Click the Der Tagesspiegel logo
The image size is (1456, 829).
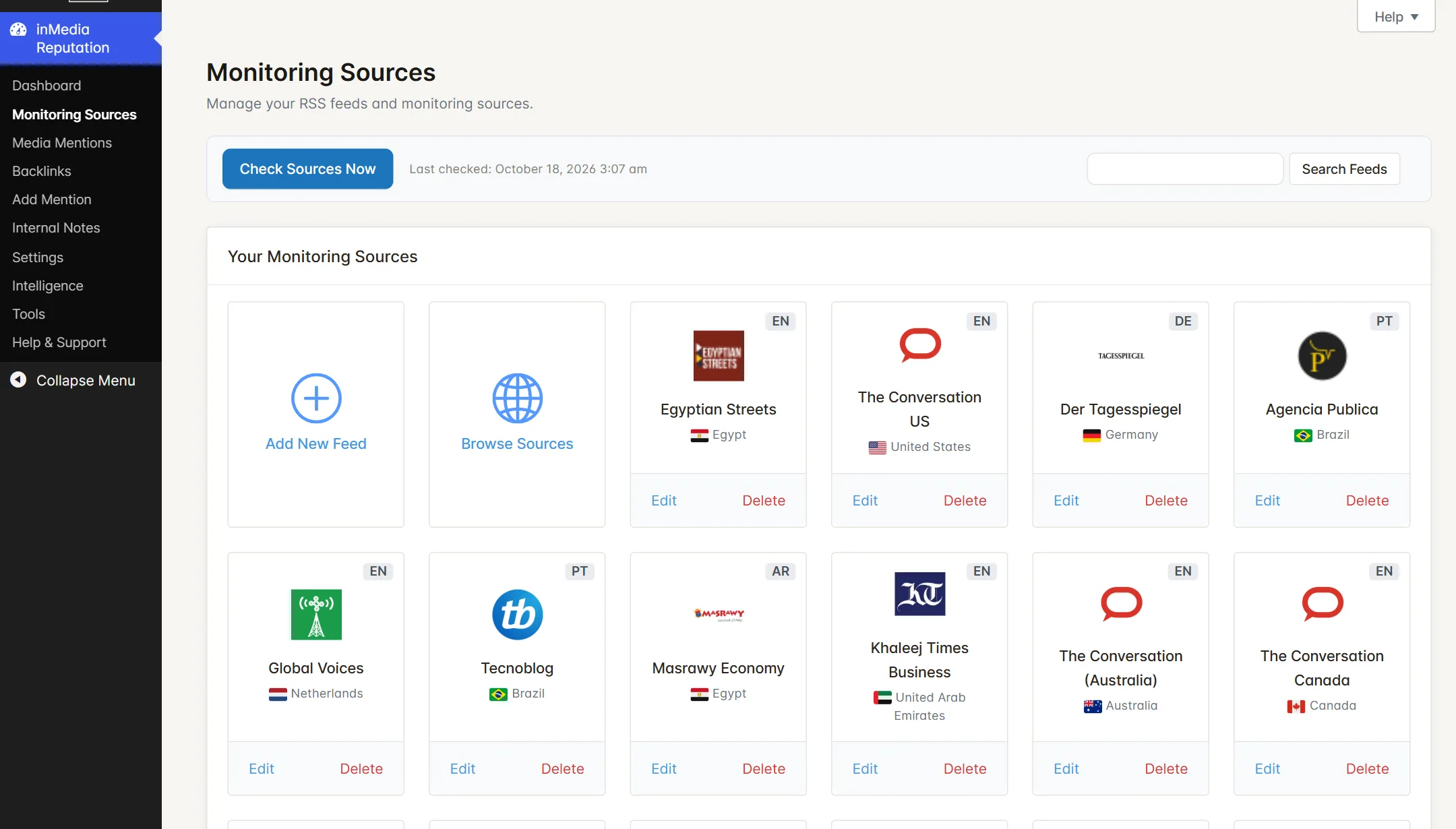point(1121,356)
